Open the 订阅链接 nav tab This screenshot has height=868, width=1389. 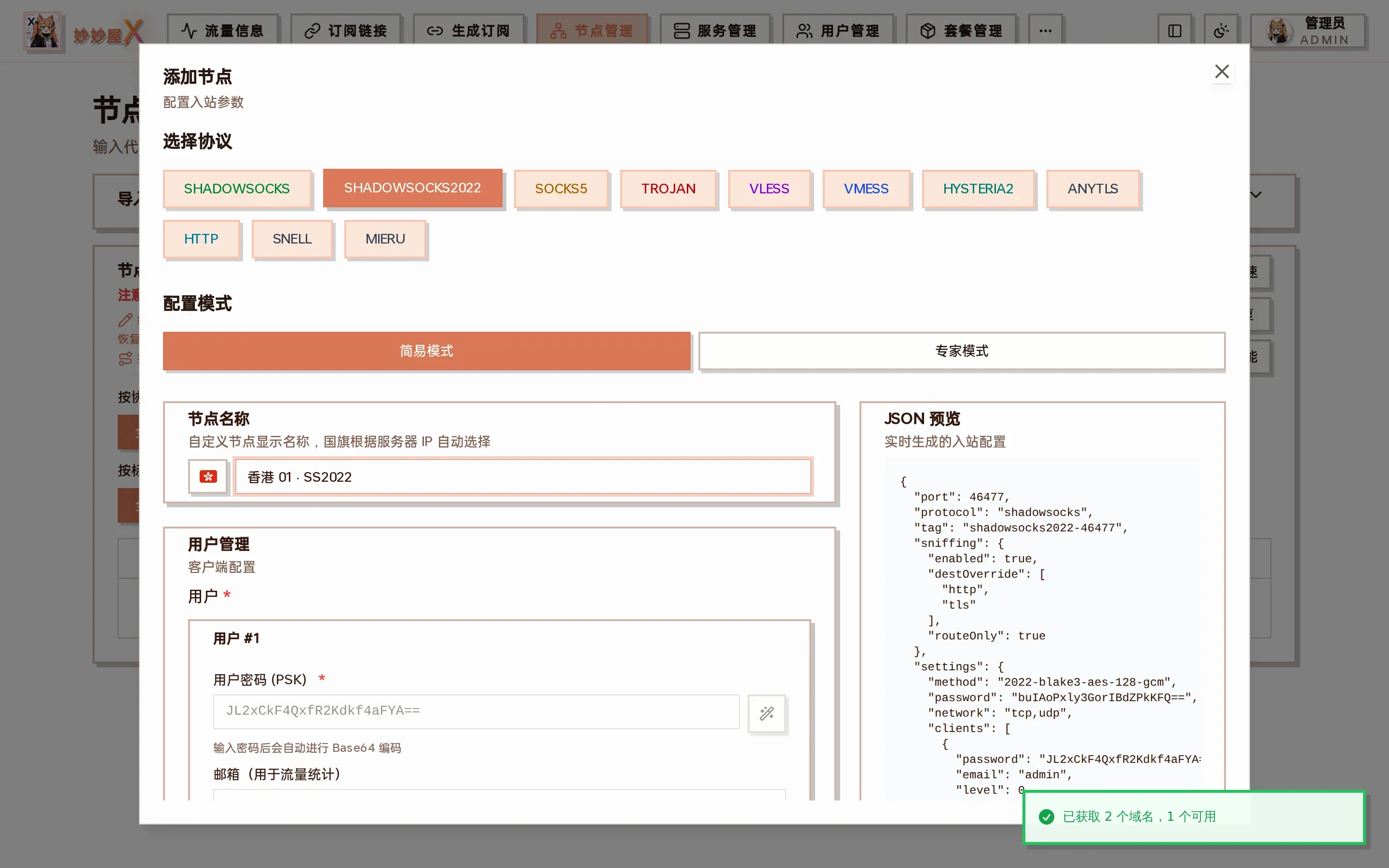pyautogui.click(x=345, y=31)
